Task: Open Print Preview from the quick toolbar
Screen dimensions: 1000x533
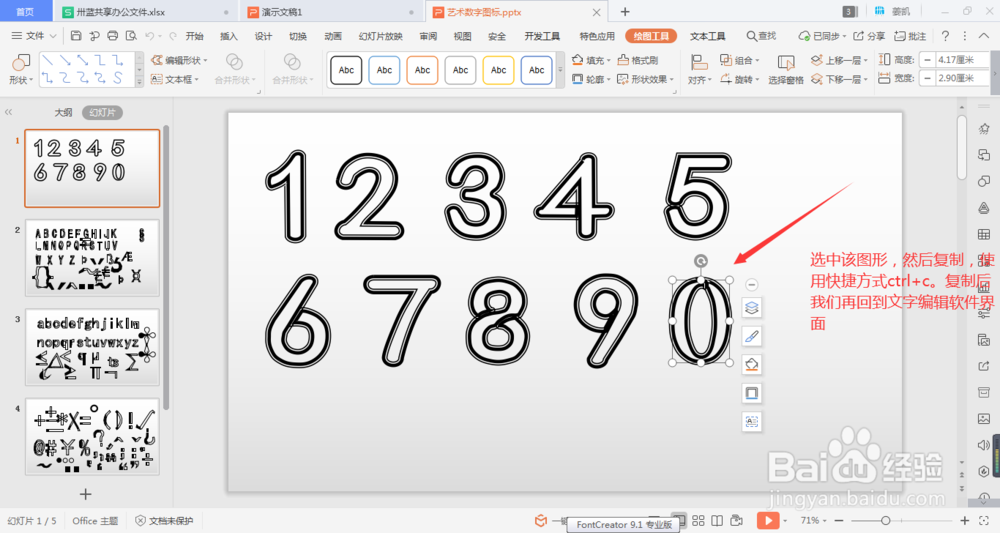Action: (131, 36)
